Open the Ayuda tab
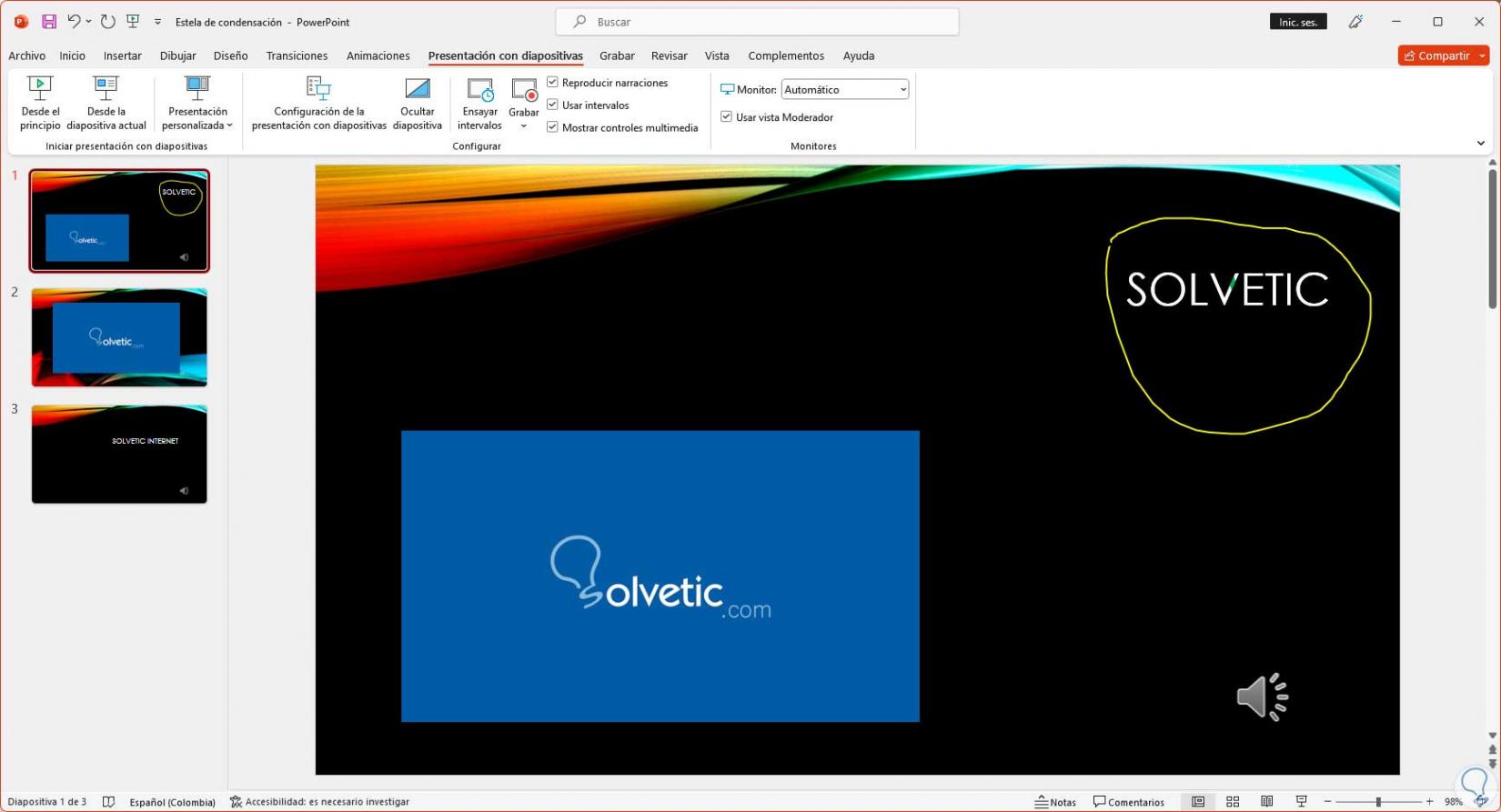This screenshot has width=1501, height=812. pyautogui.click(x=859, y=55)
